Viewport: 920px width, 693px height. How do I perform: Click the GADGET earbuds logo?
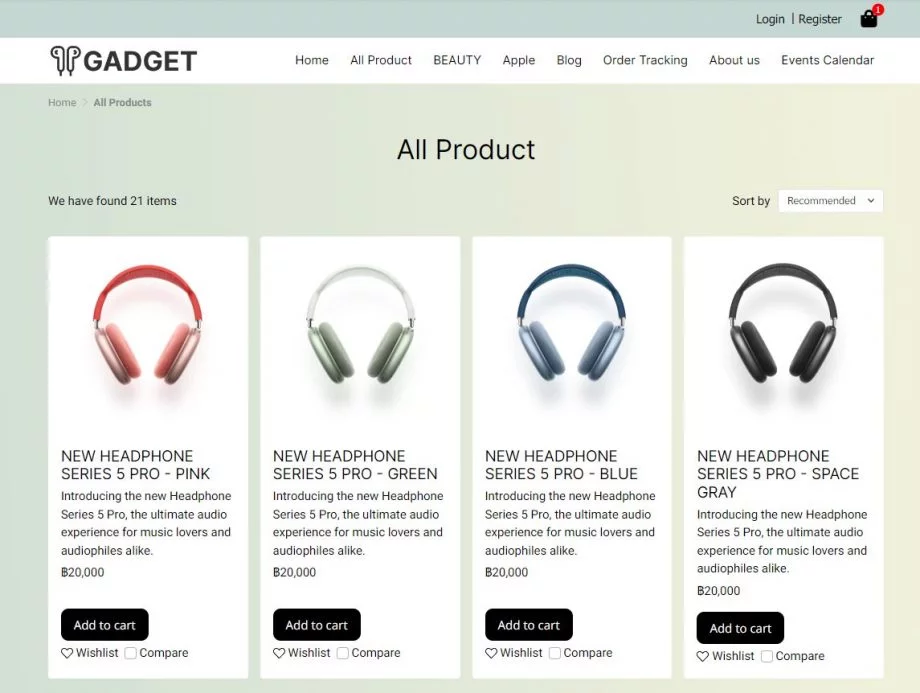click(124, 61)
